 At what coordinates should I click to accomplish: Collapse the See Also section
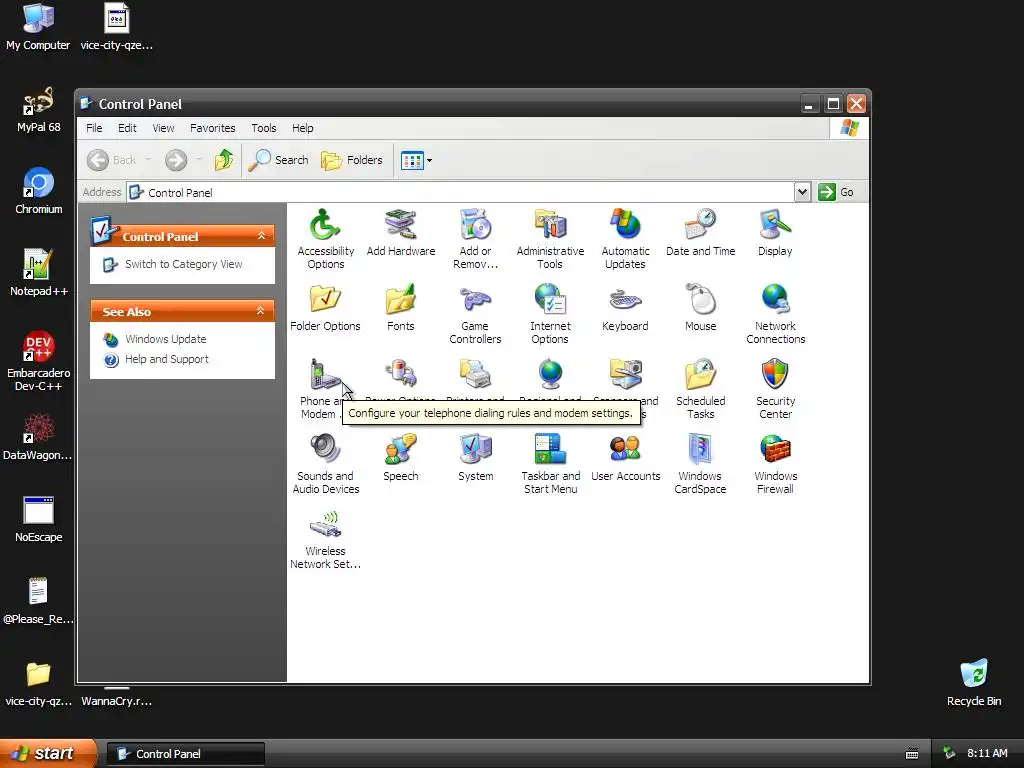[x=261, y=311]
